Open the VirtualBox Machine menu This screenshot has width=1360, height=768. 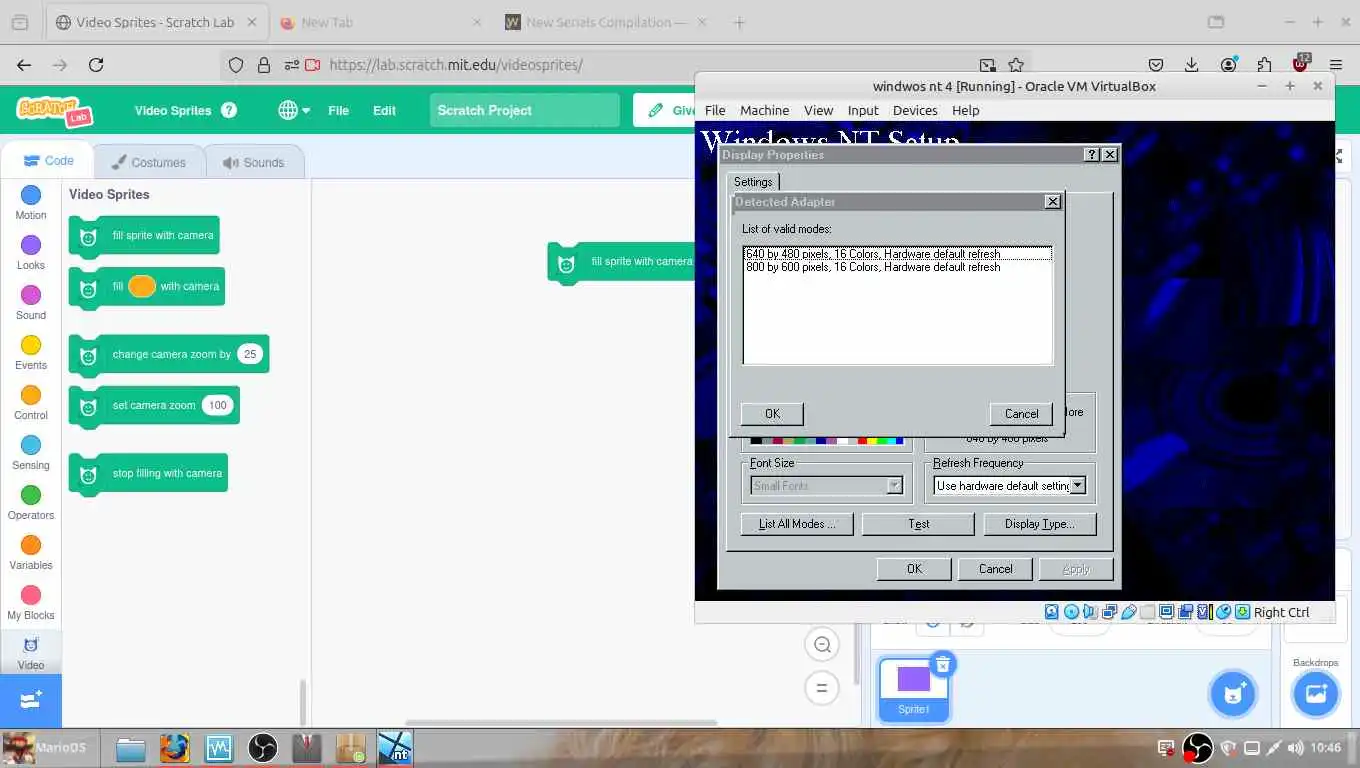pyautogui.click(x=764, y=110)
